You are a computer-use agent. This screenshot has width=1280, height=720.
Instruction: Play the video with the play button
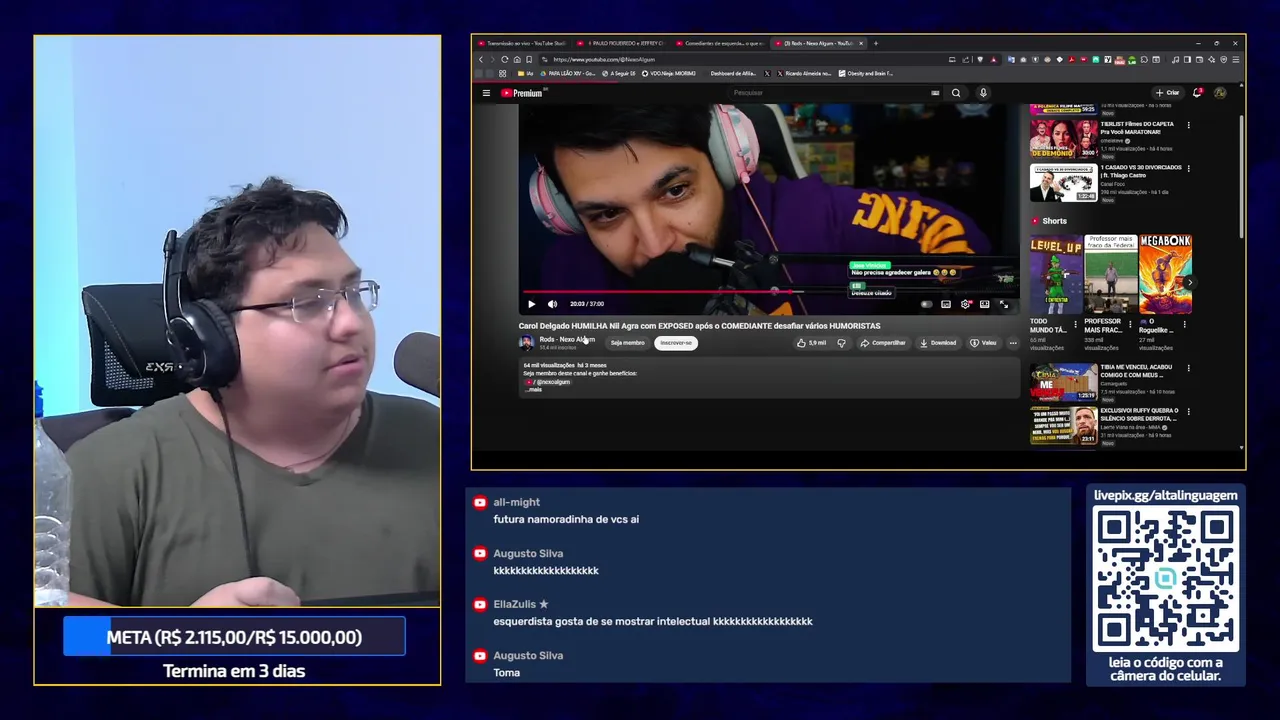pos(531,304)
